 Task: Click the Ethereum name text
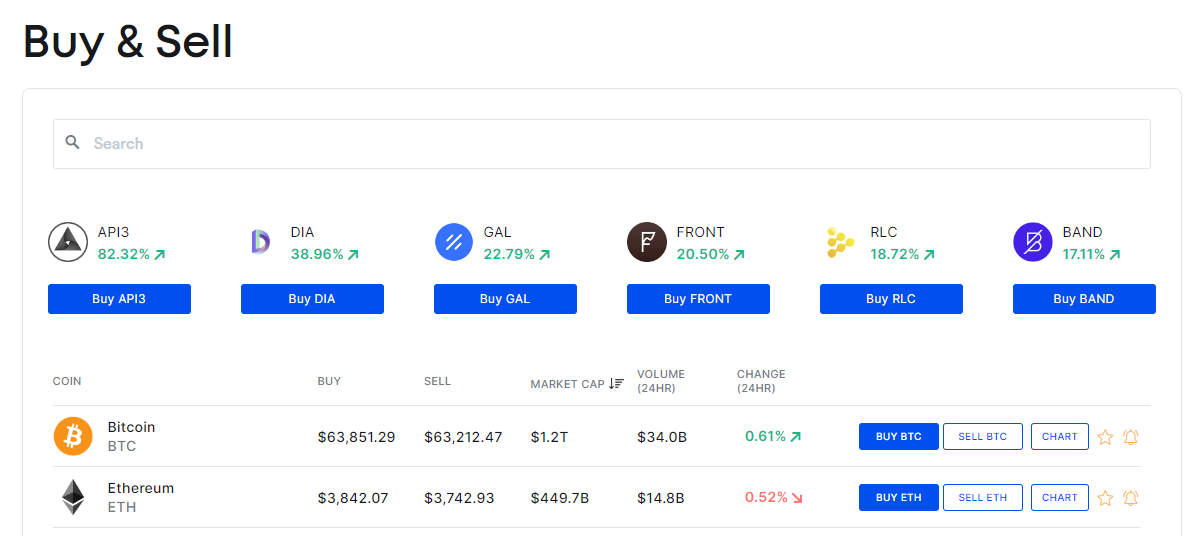coord(141,488)
